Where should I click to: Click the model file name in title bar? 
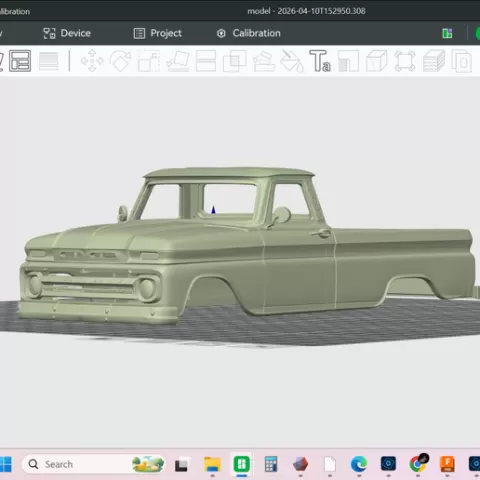coord(306,11)
